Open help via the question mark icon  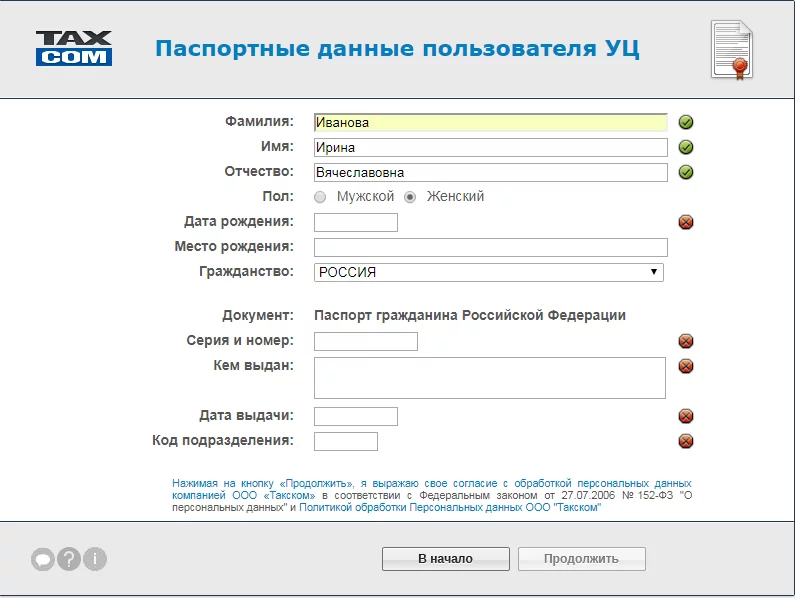click(x=69, y=560)
